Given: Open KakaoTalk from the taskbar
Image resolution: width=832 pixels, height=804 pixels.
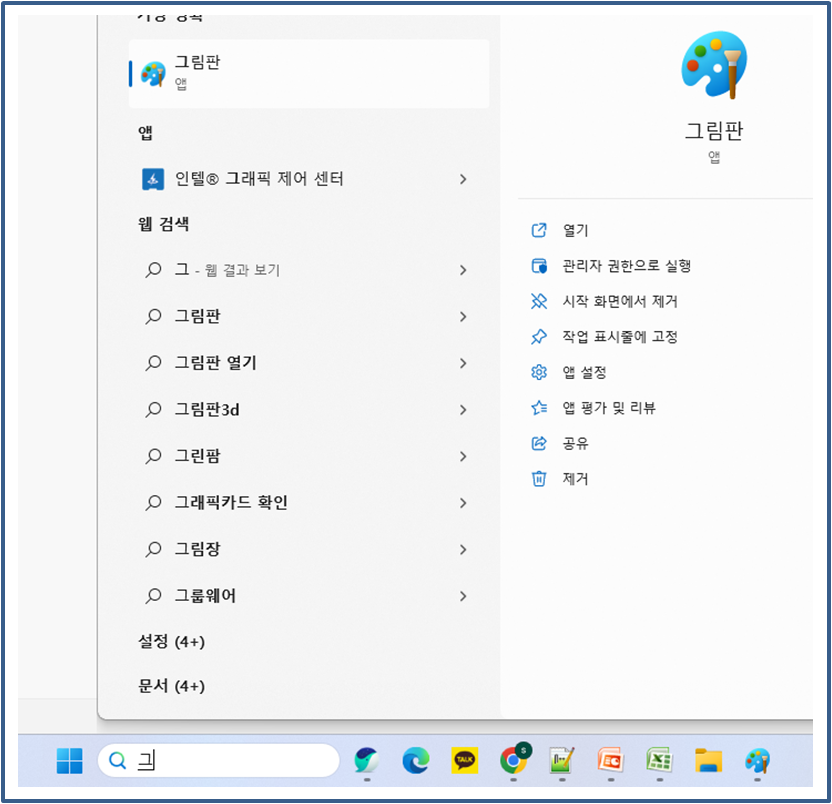Looking at the screenshot, I should [x=466, y=761].
